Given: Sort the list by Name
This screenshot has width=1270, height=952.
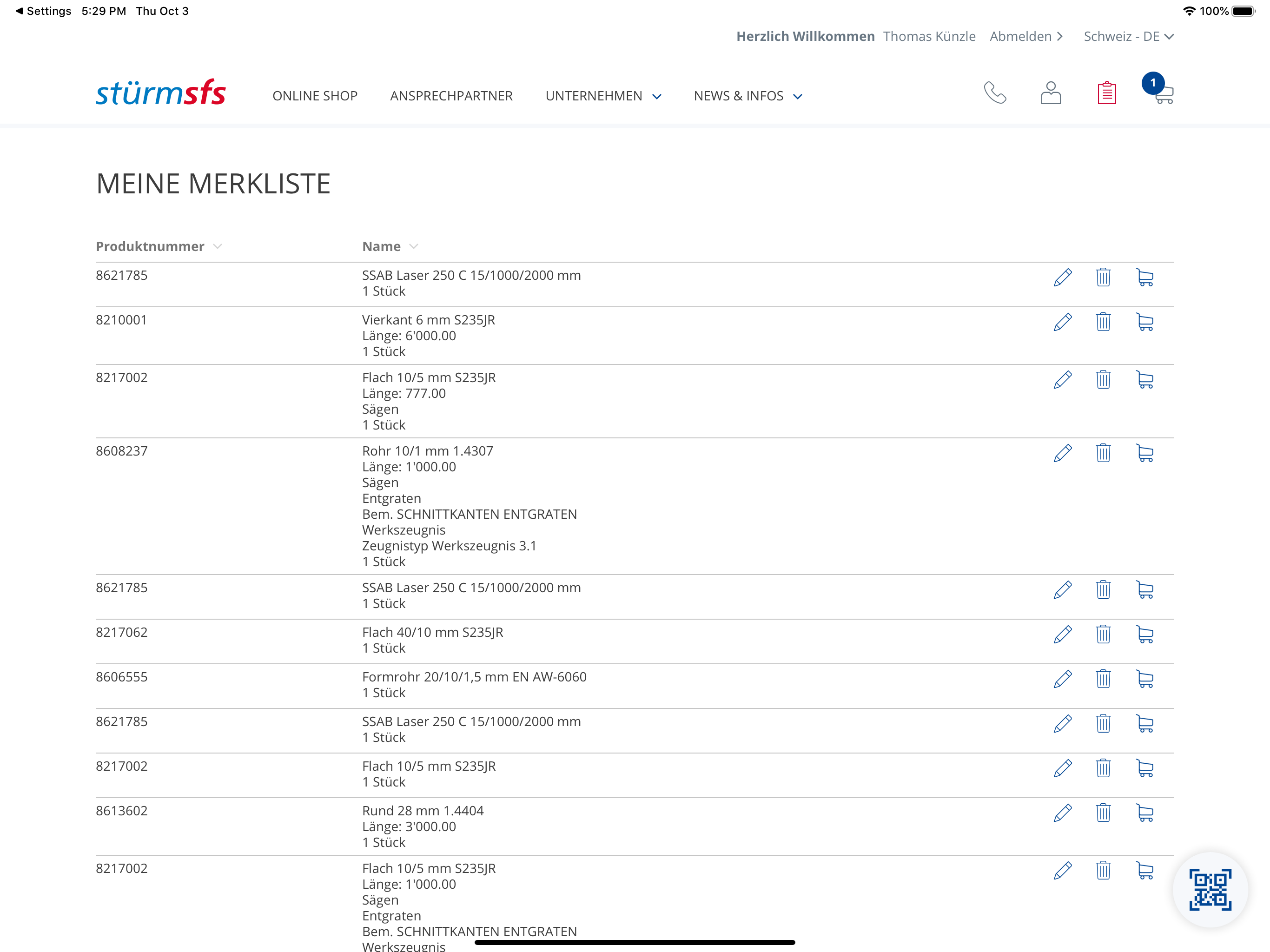Looking at the screenshot, I should coord(390,246).
